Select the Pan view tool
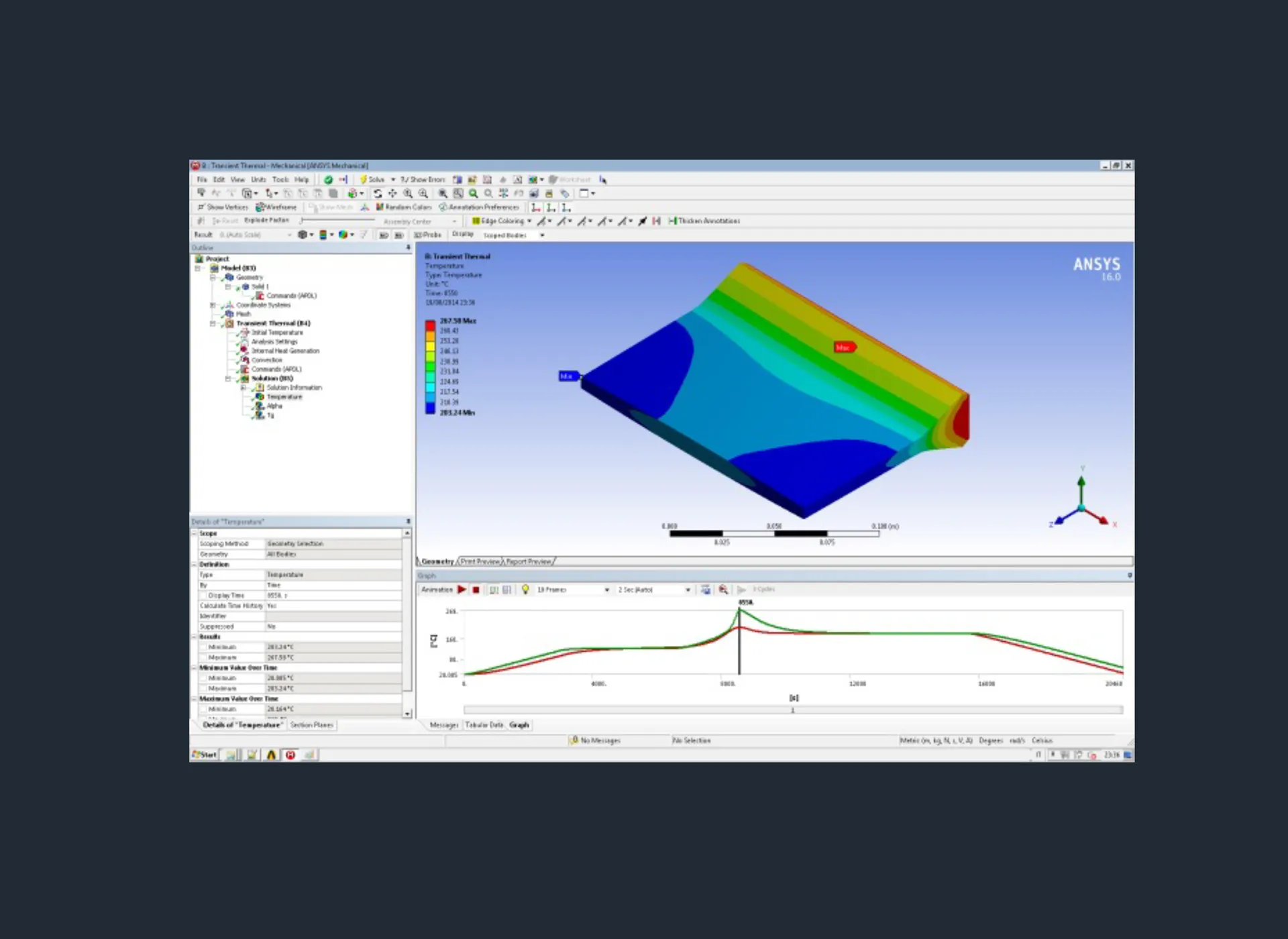 pyautogui.click(x=392, y=193)
